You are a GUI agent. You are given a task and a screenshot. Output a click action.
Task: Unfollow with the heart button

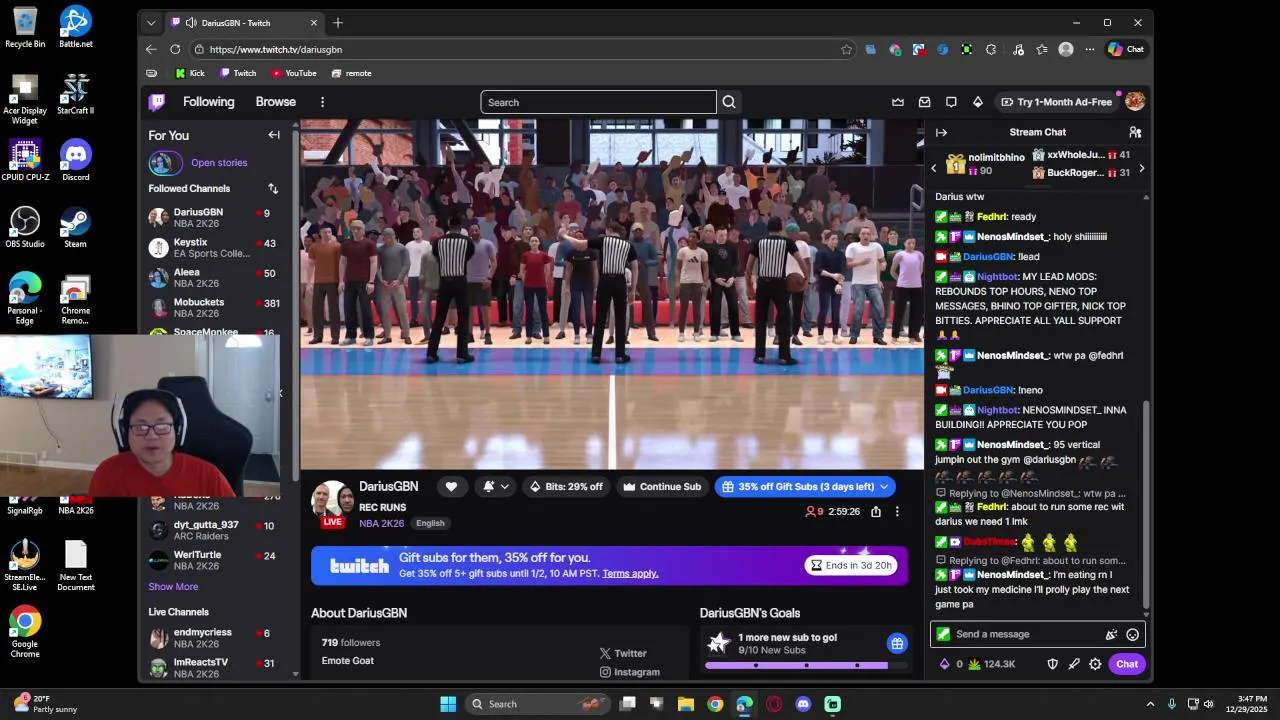tap(451, 487)
